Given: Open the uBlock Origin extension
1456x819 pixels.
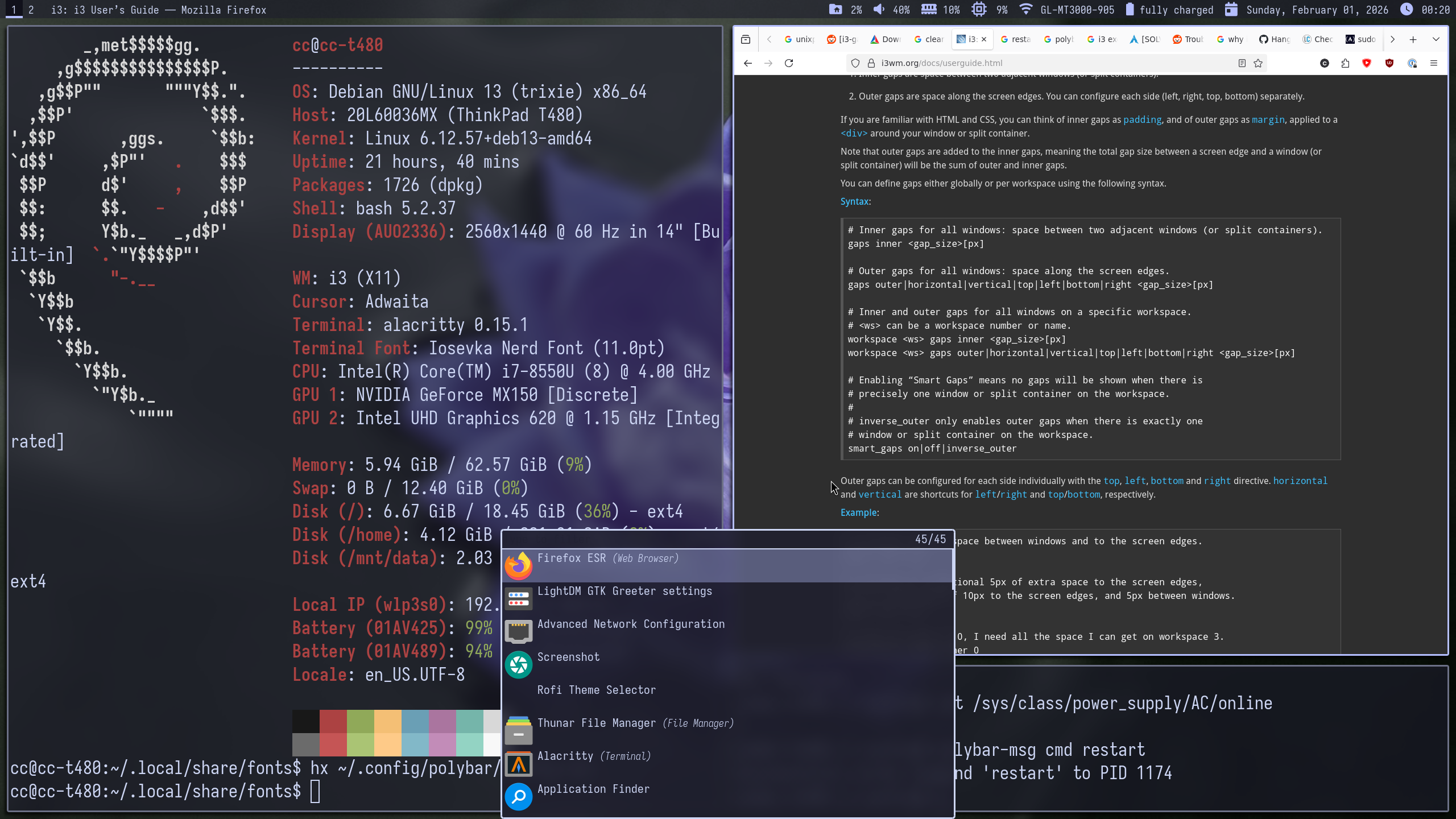Looking at the screenshot, I should (x=1389, y=63).
